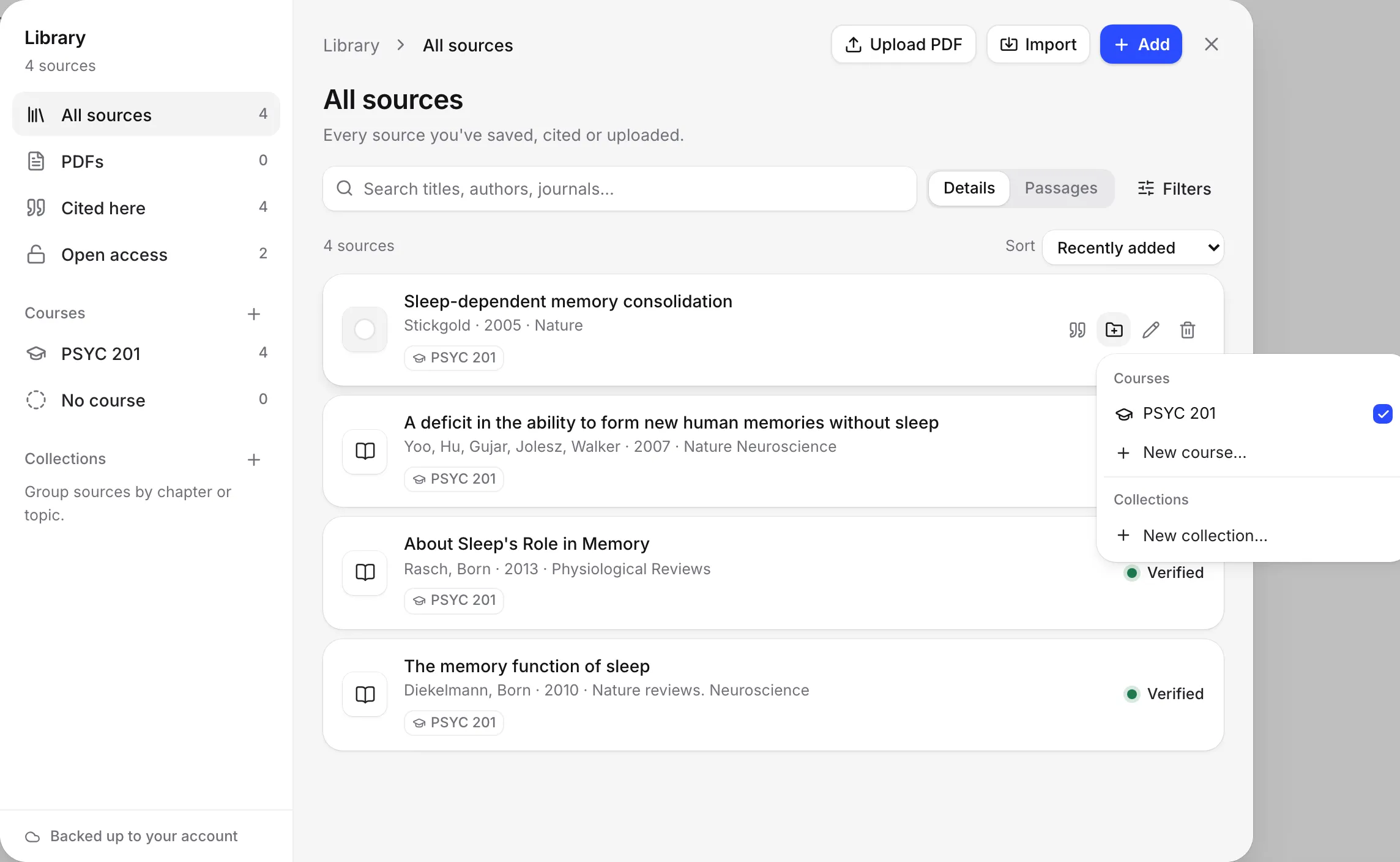The width and height of the screenshot is (1400, 862).
Task: Uncheck PSYC 201 in the Courses popup
Action: coord(1382,414)
